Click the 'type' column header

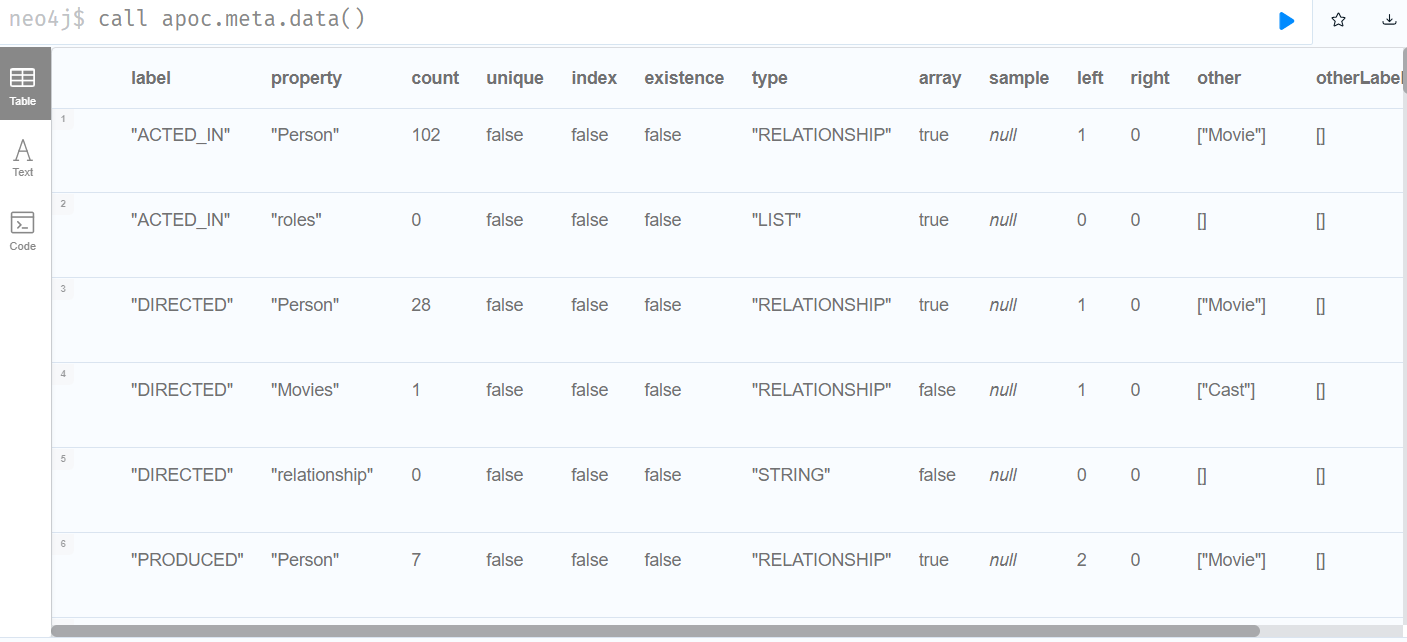point(769,77)
